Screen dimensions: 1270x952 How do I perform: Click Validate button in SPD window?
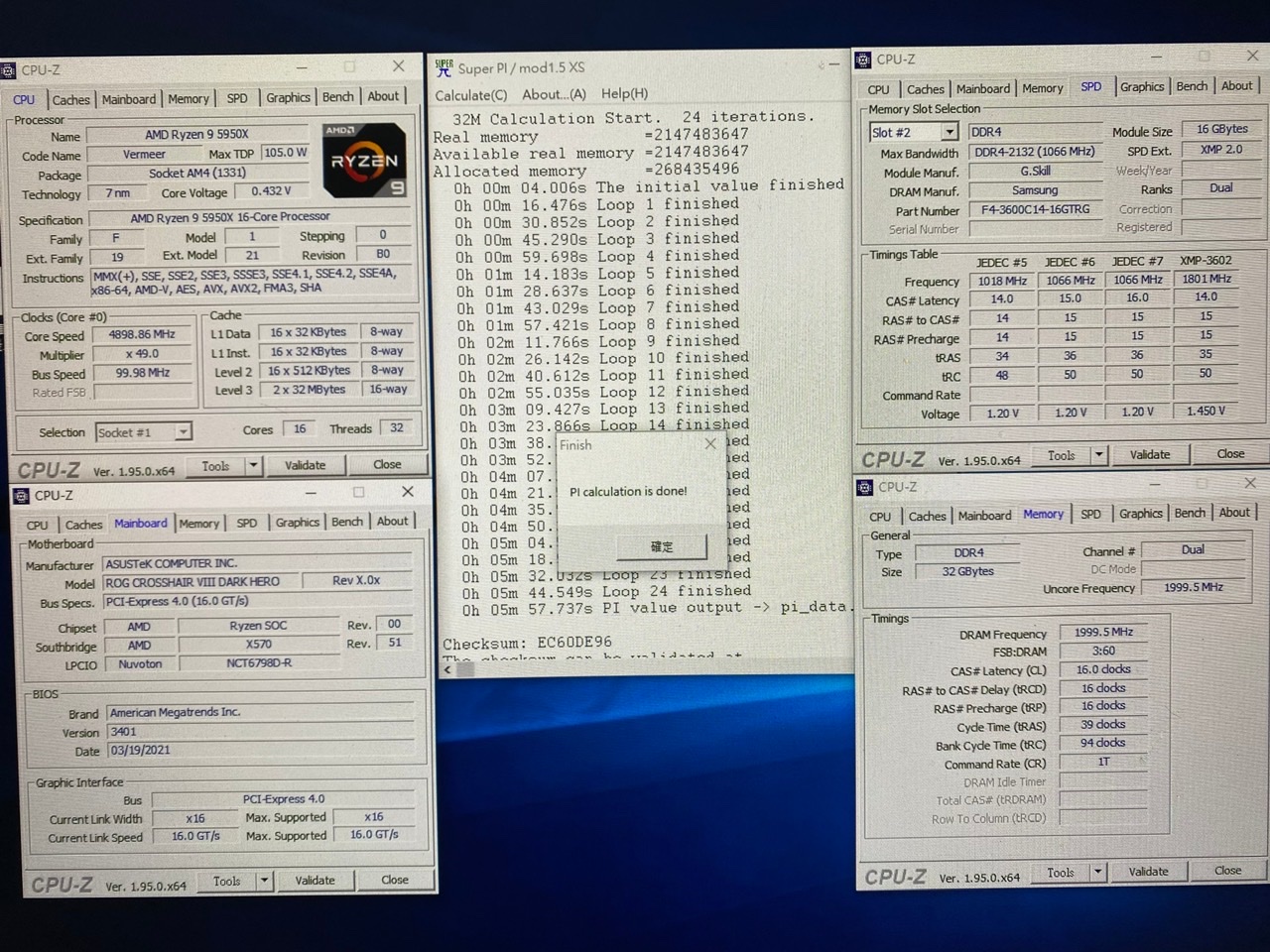1150,454
